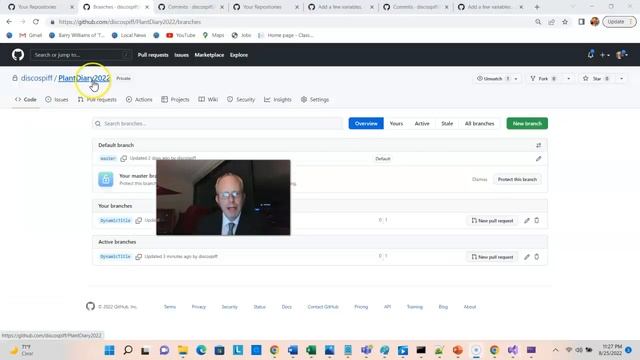This screenshot has height=360, width=640.
Task: Expand the Star lists dropdown arrow
Action: pyautogui.click(x=621, y=78)
